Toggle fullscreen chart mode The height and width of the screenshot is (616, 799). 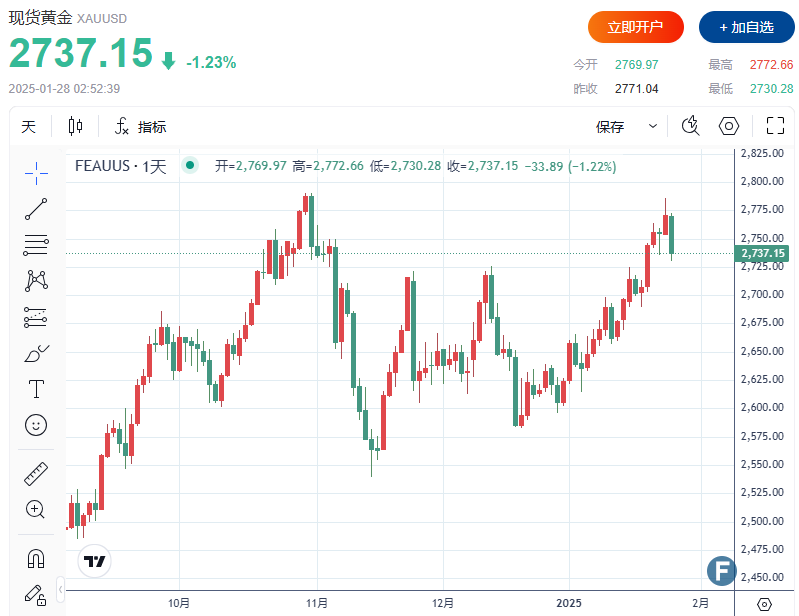pos(775,126)
